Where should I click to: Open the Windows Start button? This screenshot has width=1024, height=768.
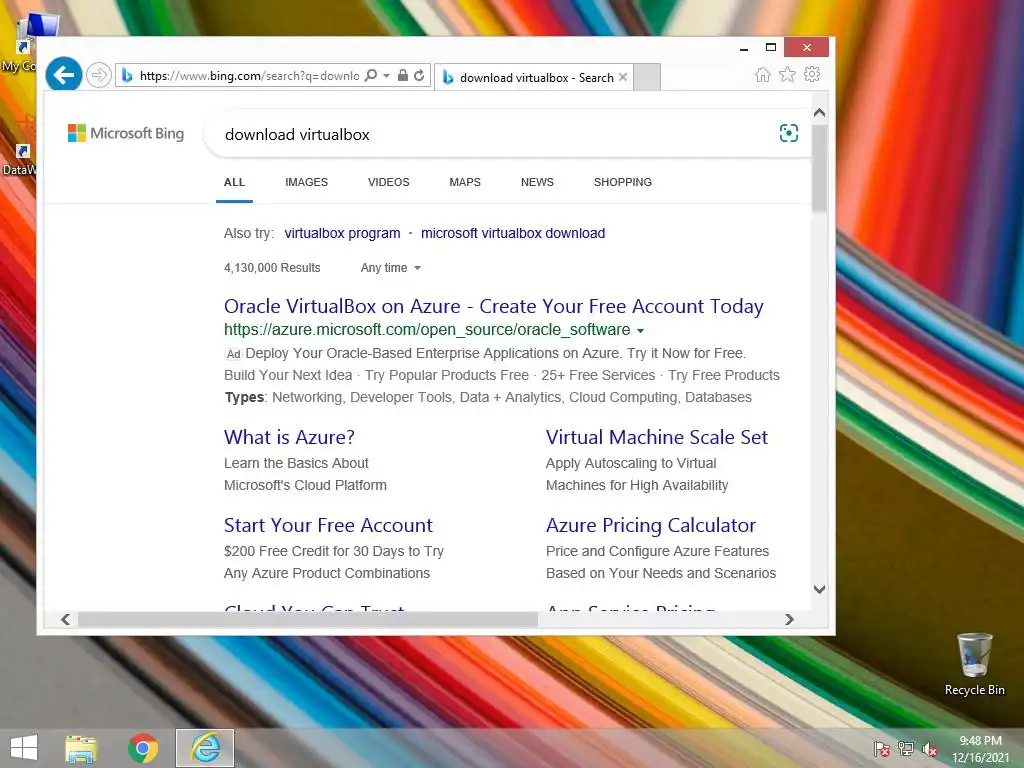24,748
